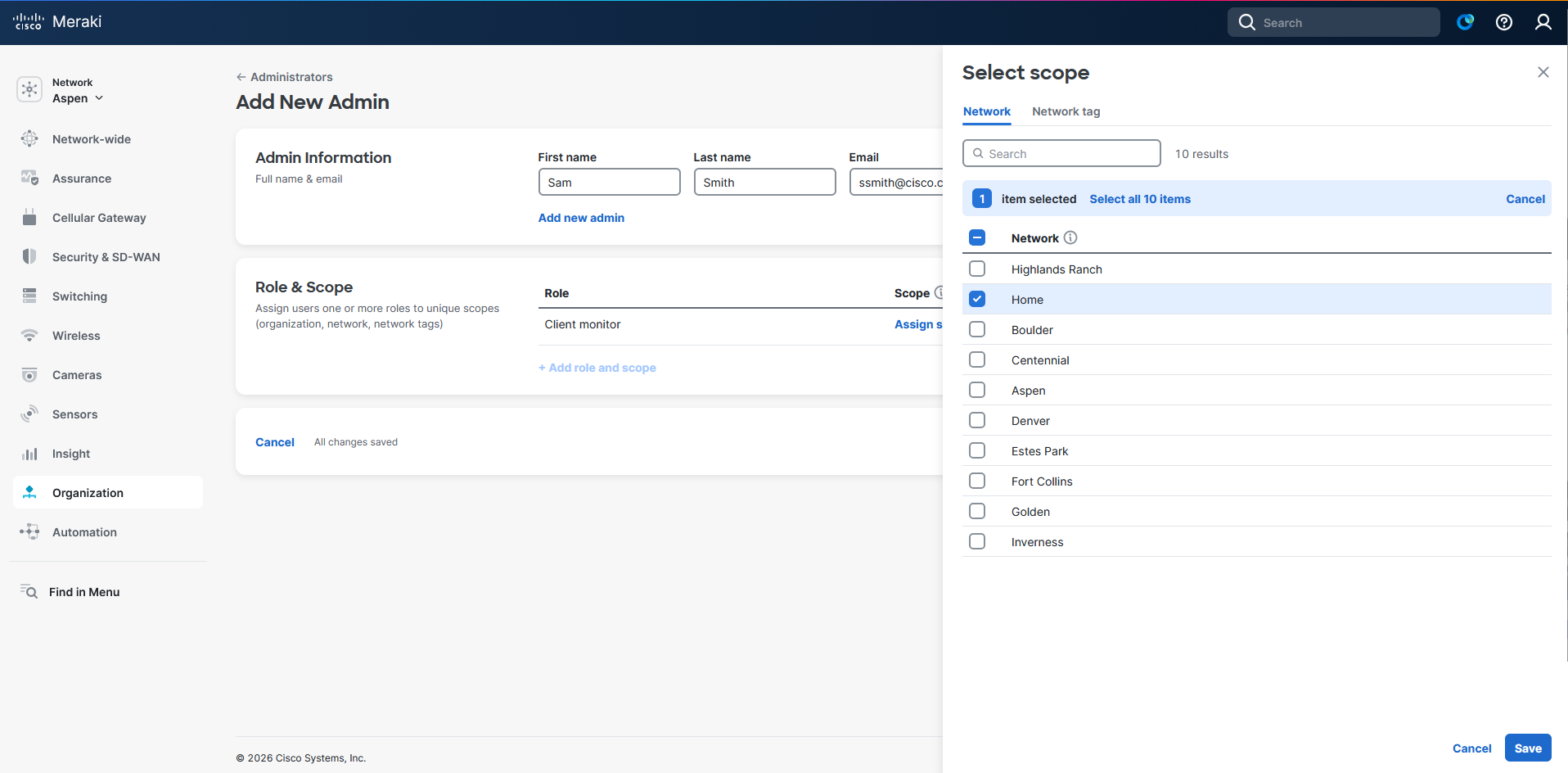Open the Sensors panel
Viewport: 1568px width, 773px height.
point(74,414)
